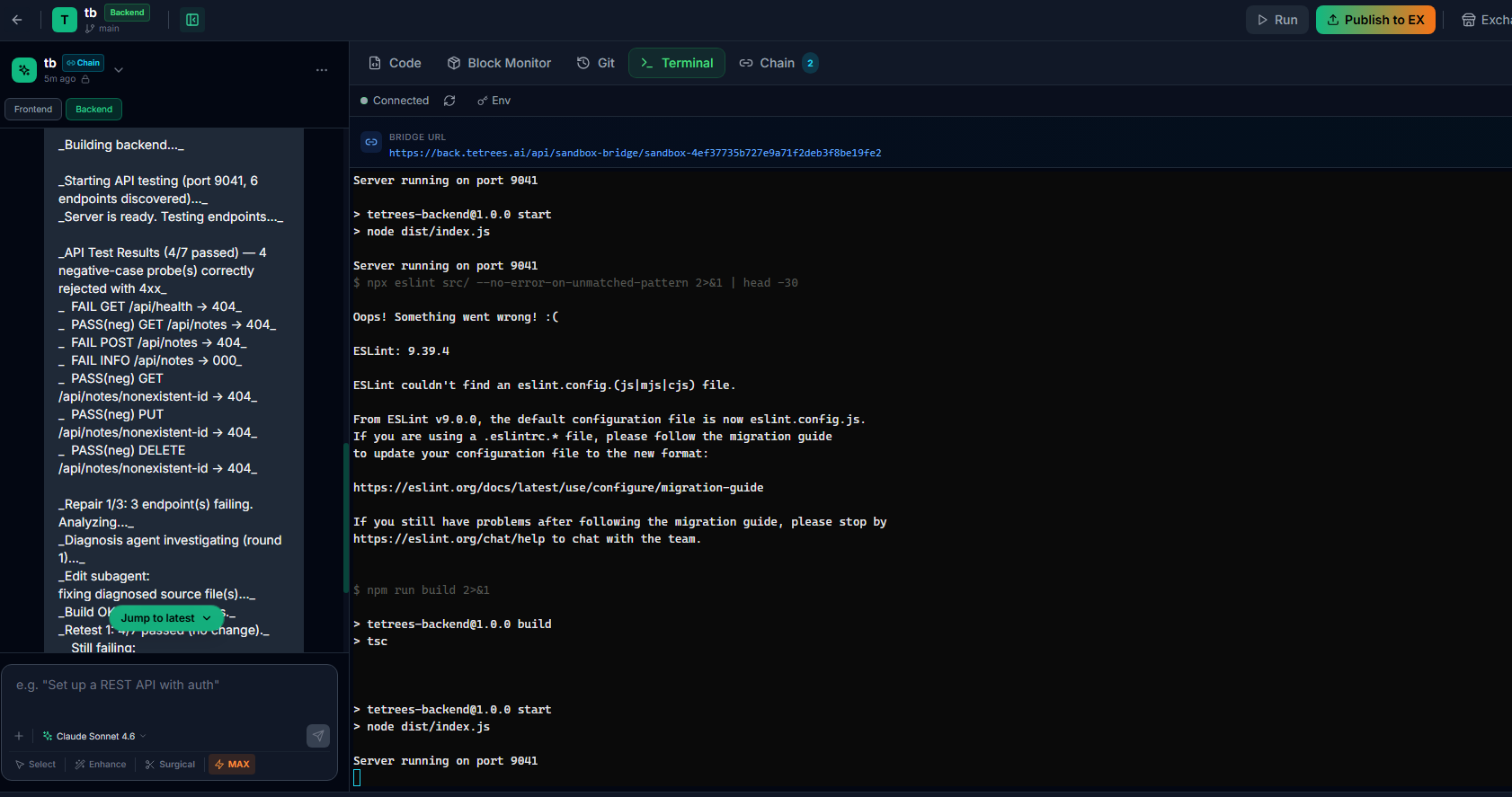This screenshot has height=797, width=1512.
Task: Enable Surgical mode
Action: pyautogui.click(x=170, y=765)
